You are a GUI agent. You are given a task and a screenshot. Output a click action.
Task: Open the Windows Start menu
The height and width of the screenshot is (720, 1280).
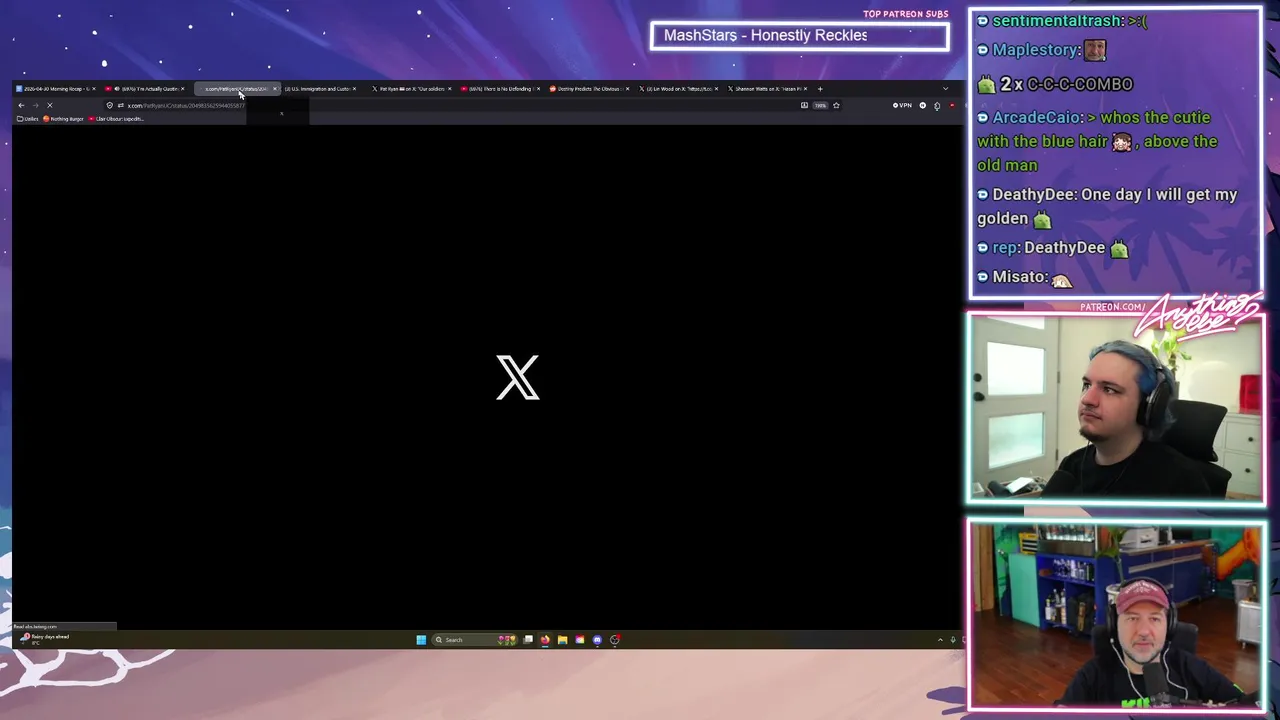point(421,640)
